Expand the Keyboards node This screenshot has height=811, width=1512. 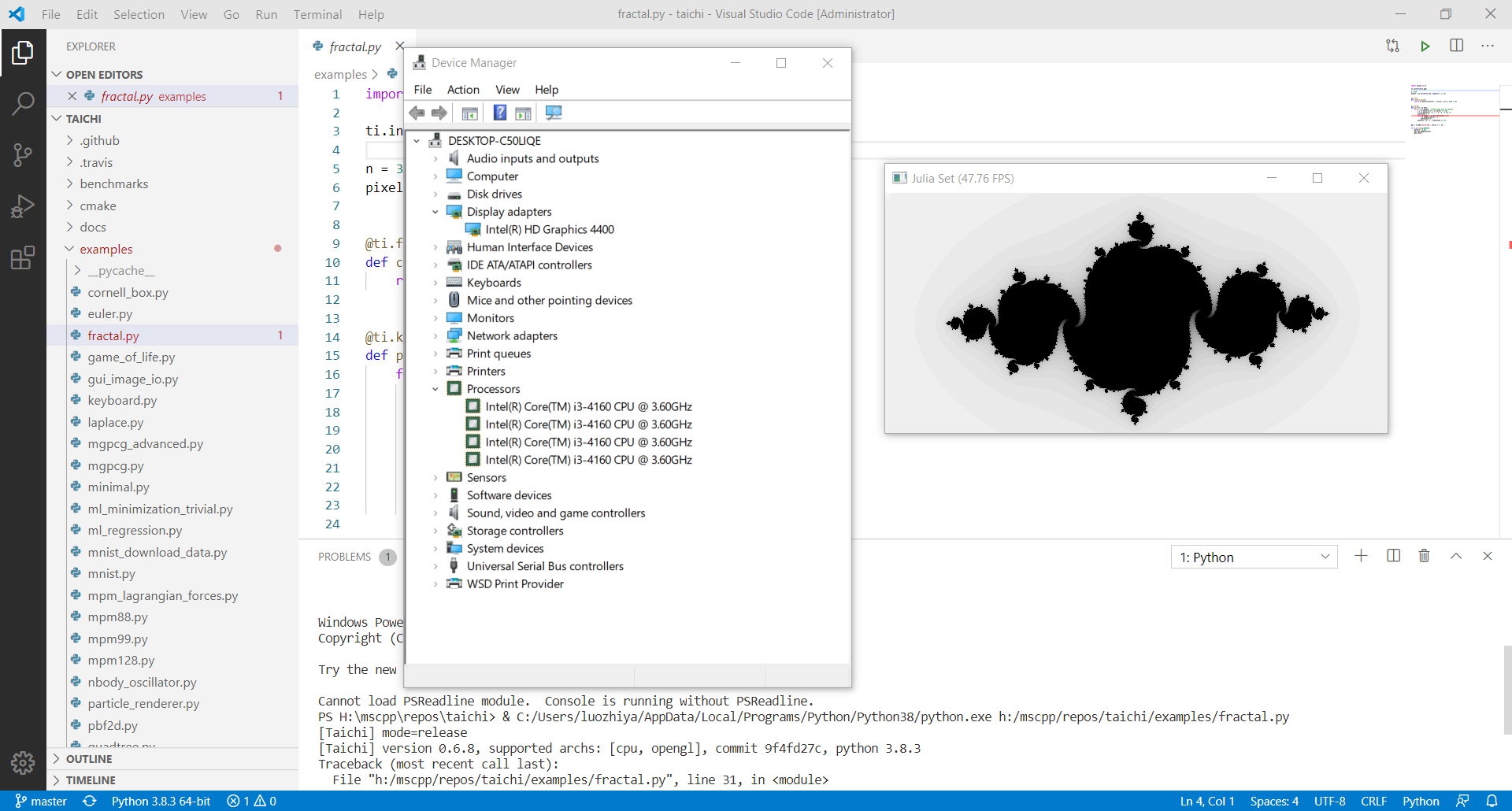435,283
